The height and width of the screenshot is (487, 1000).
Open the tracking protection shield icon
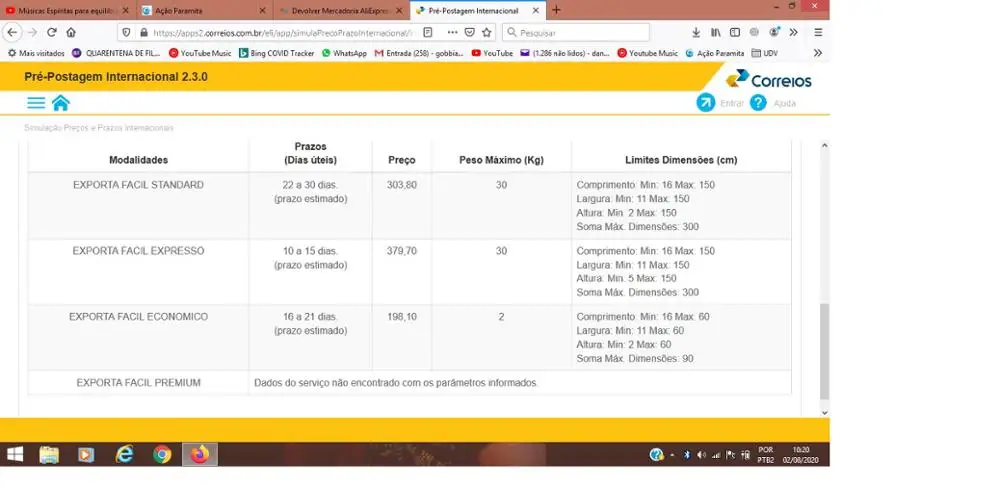point(126,33)
